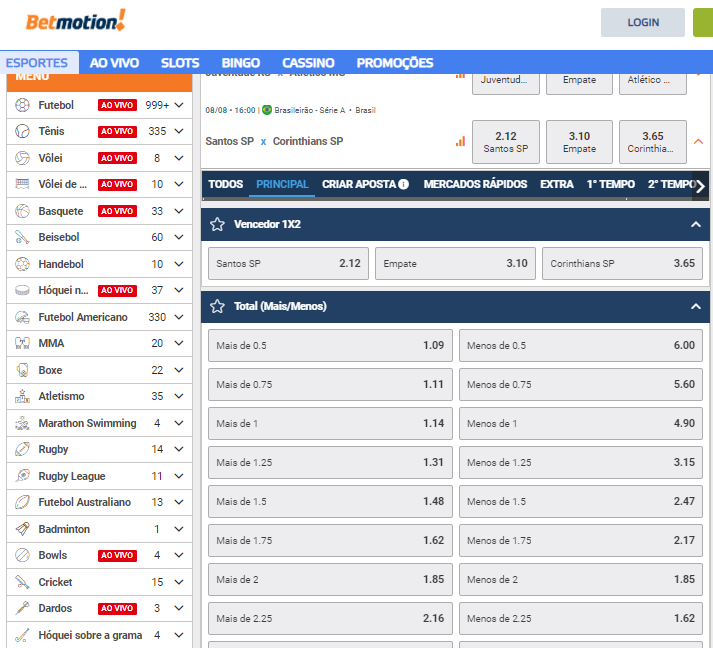Select Menos de 0.5 at 6.00
The image size is (713, 648).
point(581,346)
